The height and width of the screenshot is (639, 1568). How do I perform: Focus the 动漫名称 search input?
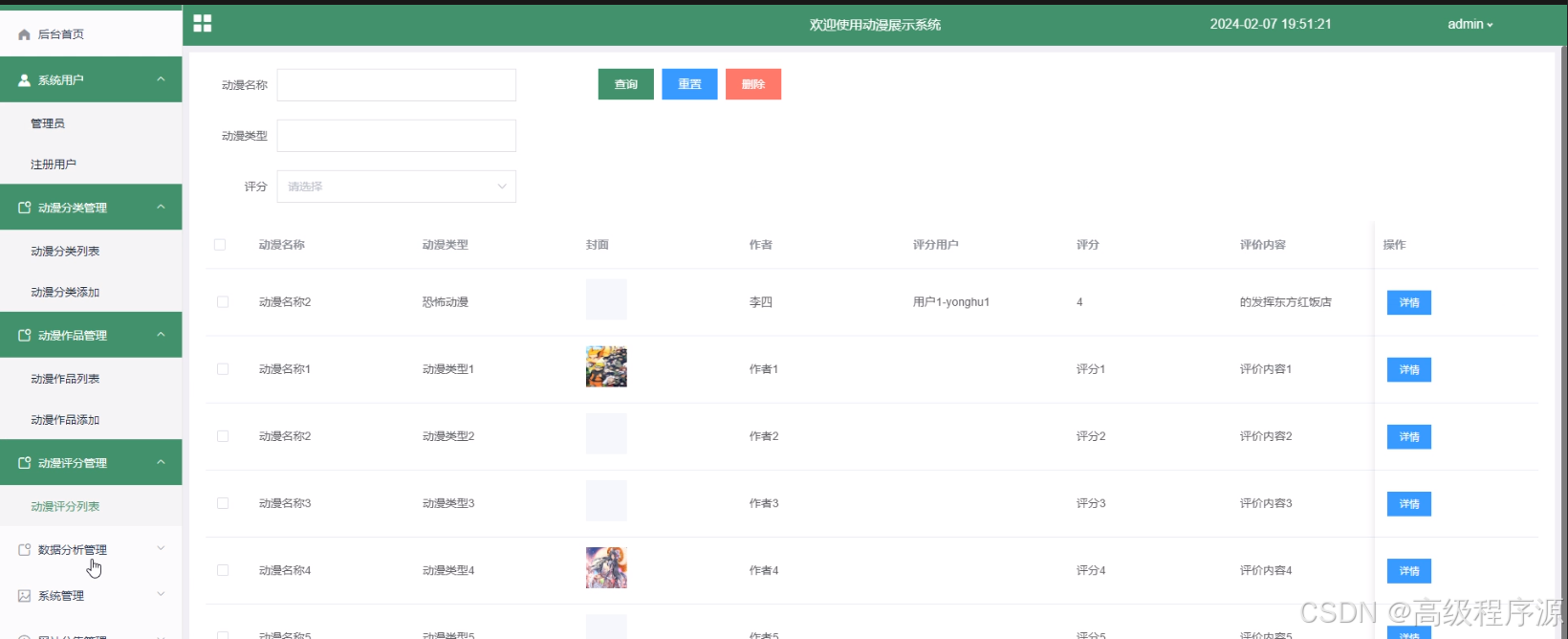396,85
